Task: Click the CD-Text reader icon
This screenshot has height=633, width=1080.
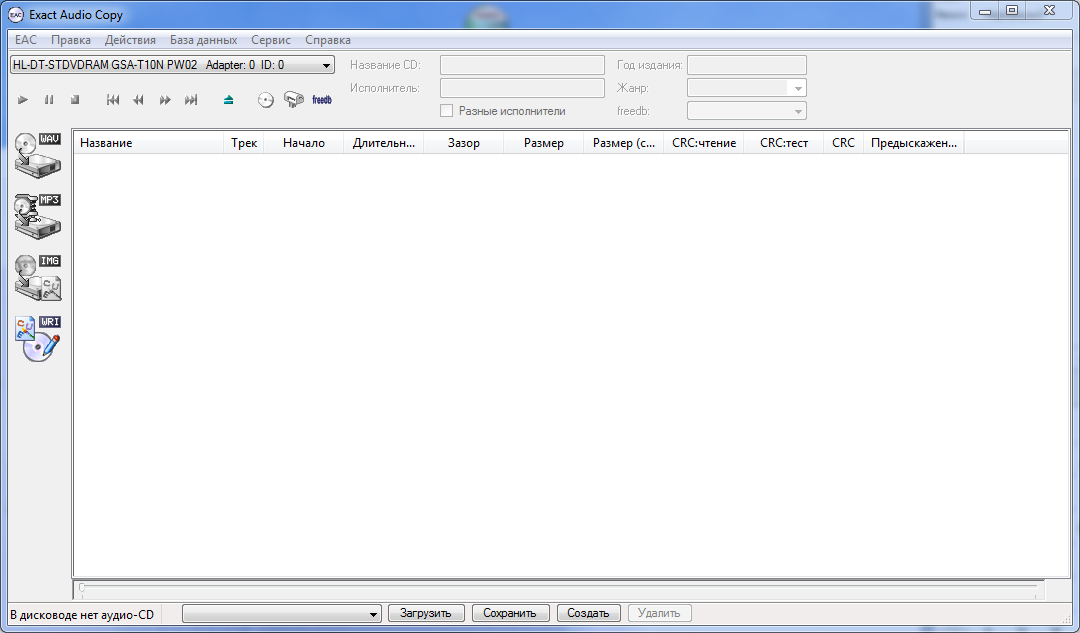Action: click(294, 100)
